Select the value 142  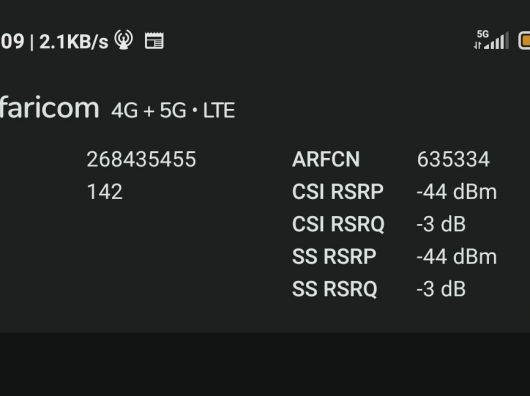[105, 192]
